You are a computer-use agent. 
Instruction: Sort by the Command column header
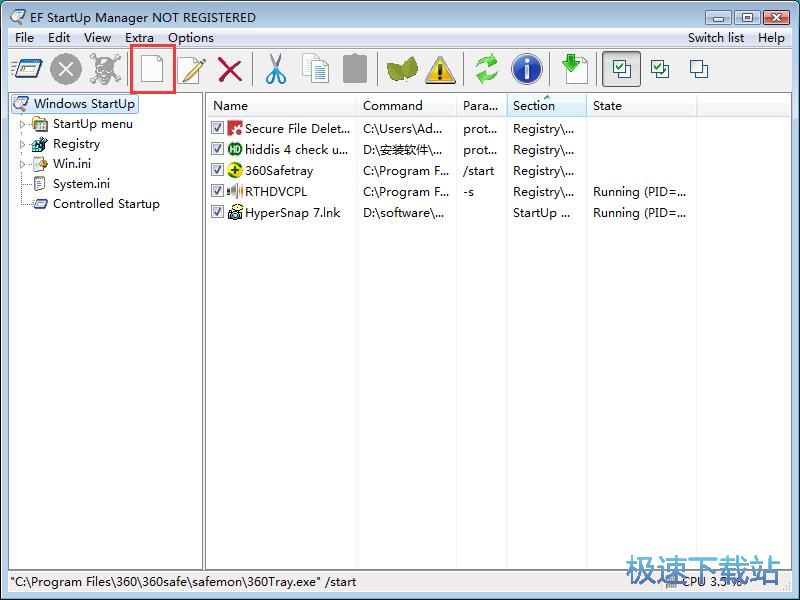tap(407, 106)
